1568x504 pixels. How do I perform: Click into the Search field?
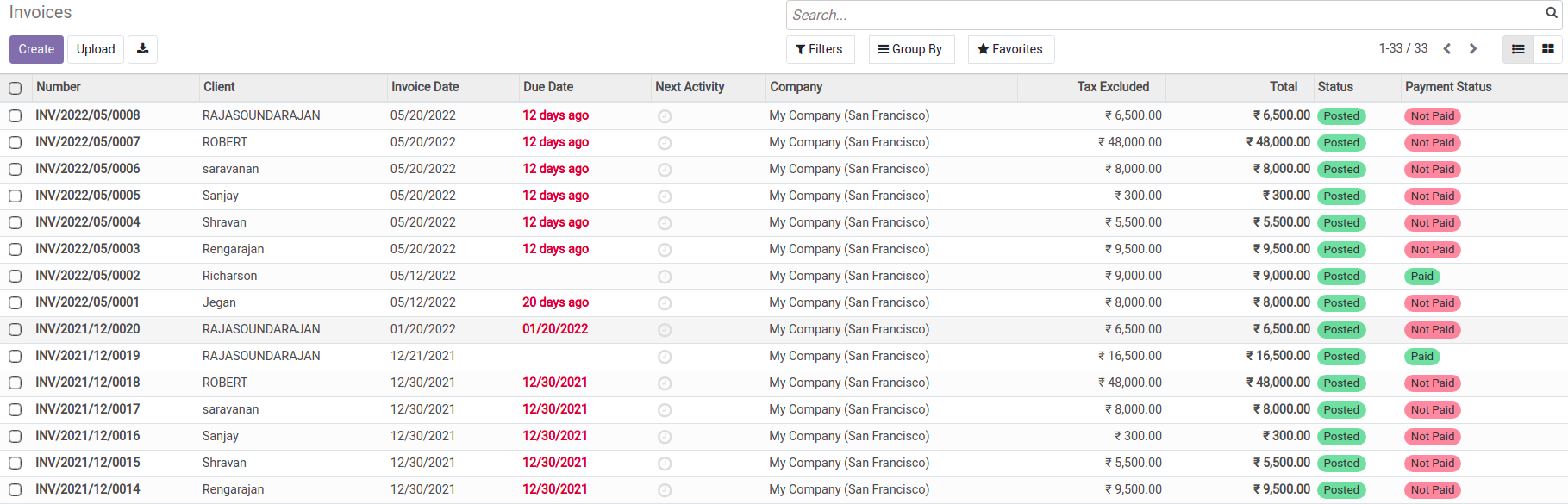[x=1164, y=15]
